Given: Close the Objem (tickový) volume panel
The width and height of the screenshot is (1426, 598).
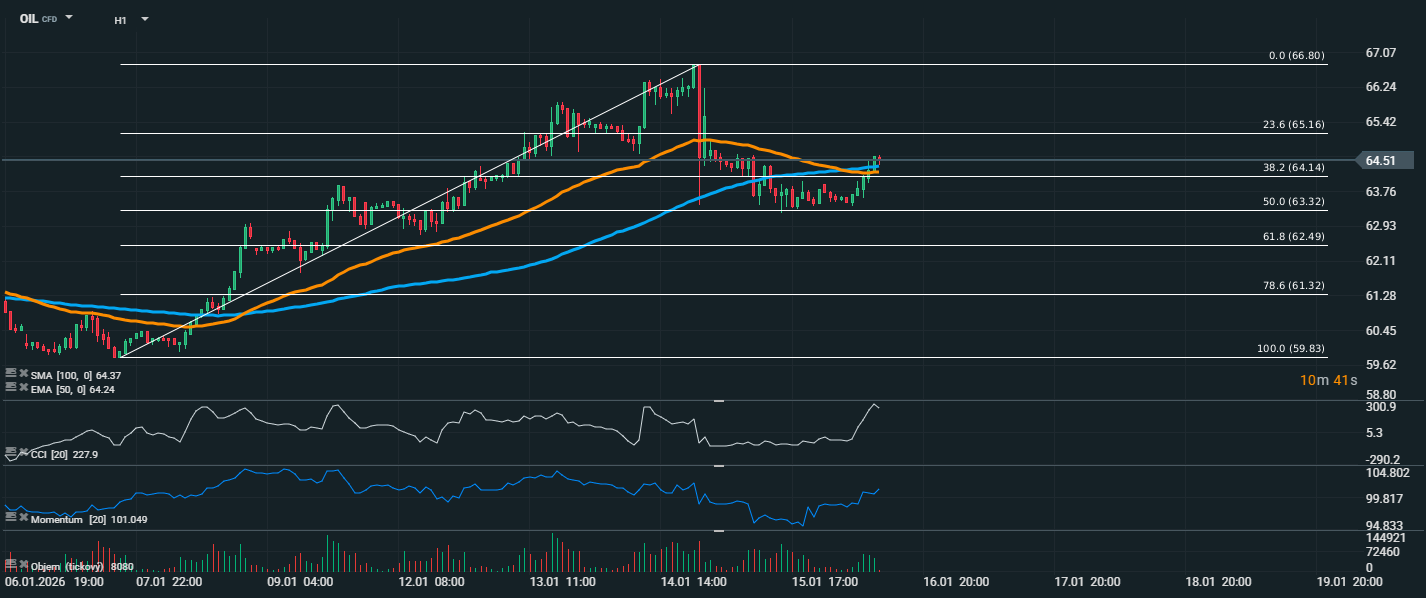Looking at the screenshot, I should (x=23, y=565).
